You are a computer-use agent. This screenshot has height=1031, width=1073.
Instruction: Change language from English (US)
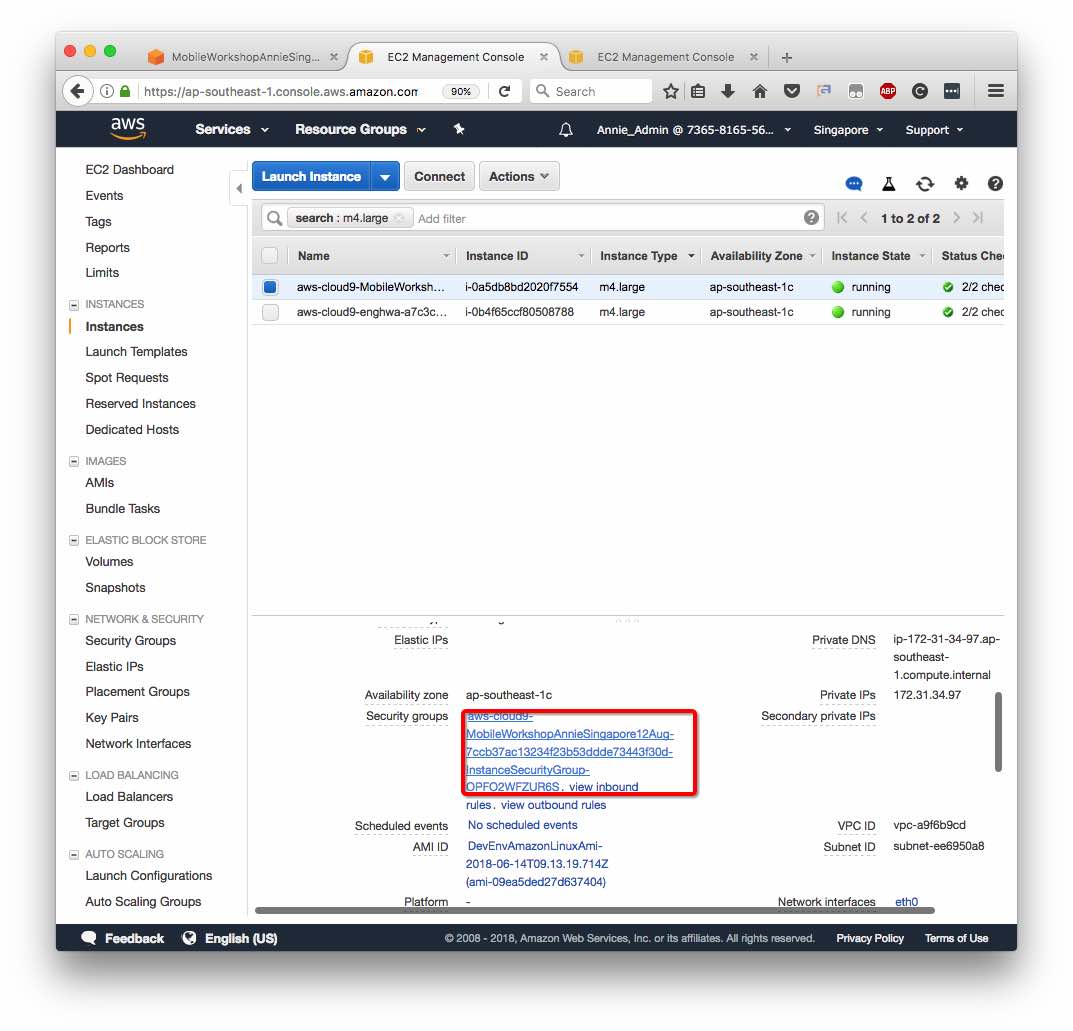(230, 938)
